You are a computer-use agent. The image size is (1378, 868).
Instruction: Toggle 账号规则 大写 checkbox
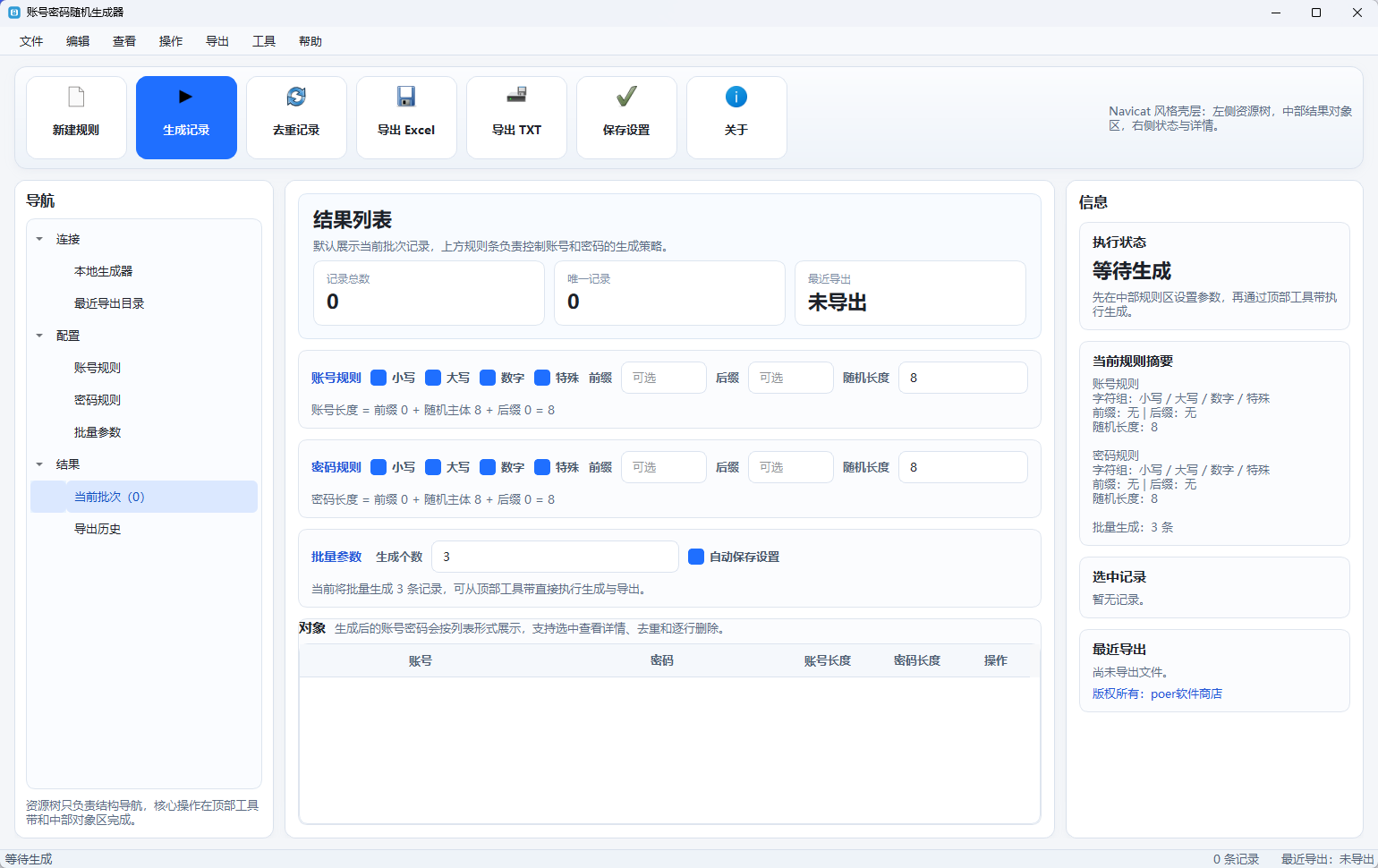433,378
